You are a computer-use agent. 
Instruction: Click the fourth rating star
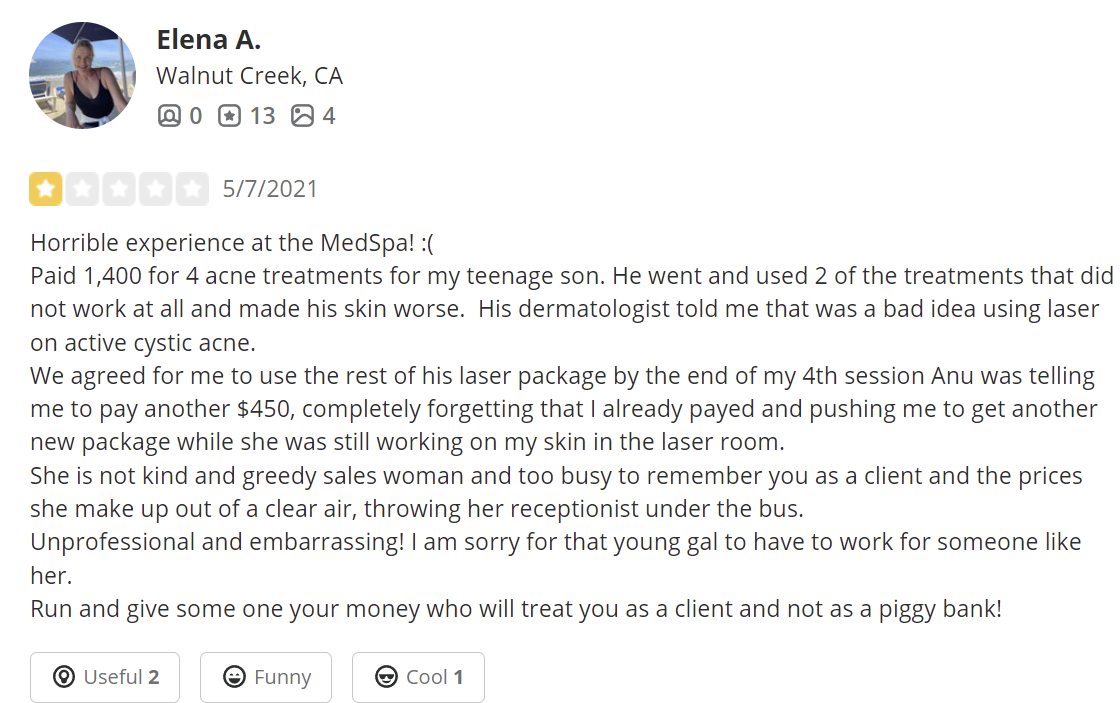coord(155,189)
